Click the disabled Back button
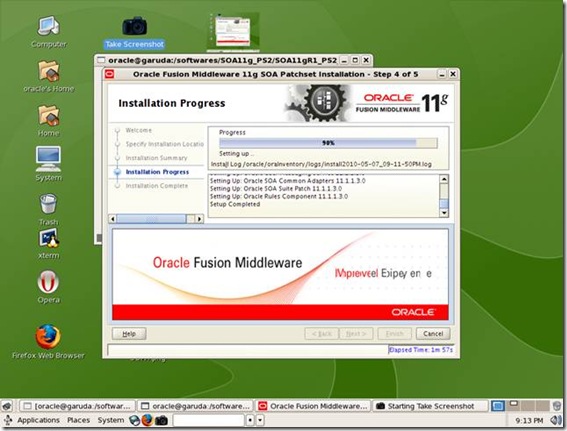 pyautogui.click(x=321, y=333)
